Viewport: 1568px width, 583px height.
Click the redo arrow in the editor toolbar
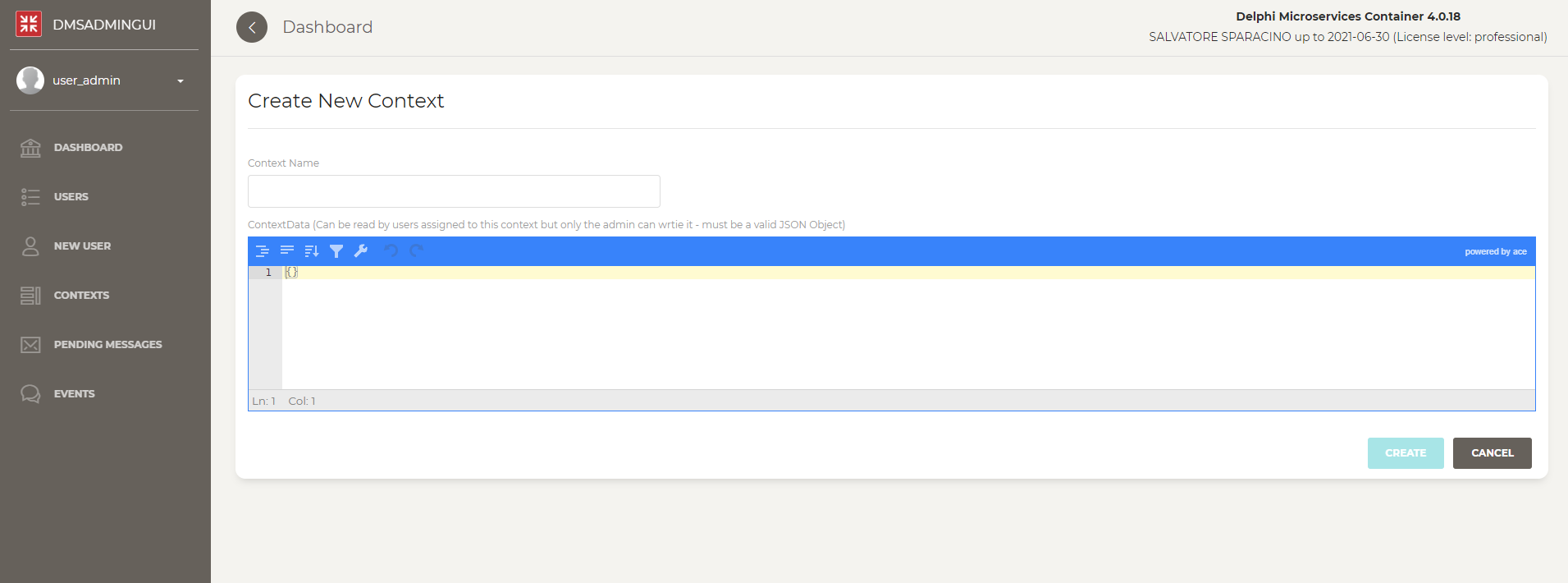click(x=417, y=251)
